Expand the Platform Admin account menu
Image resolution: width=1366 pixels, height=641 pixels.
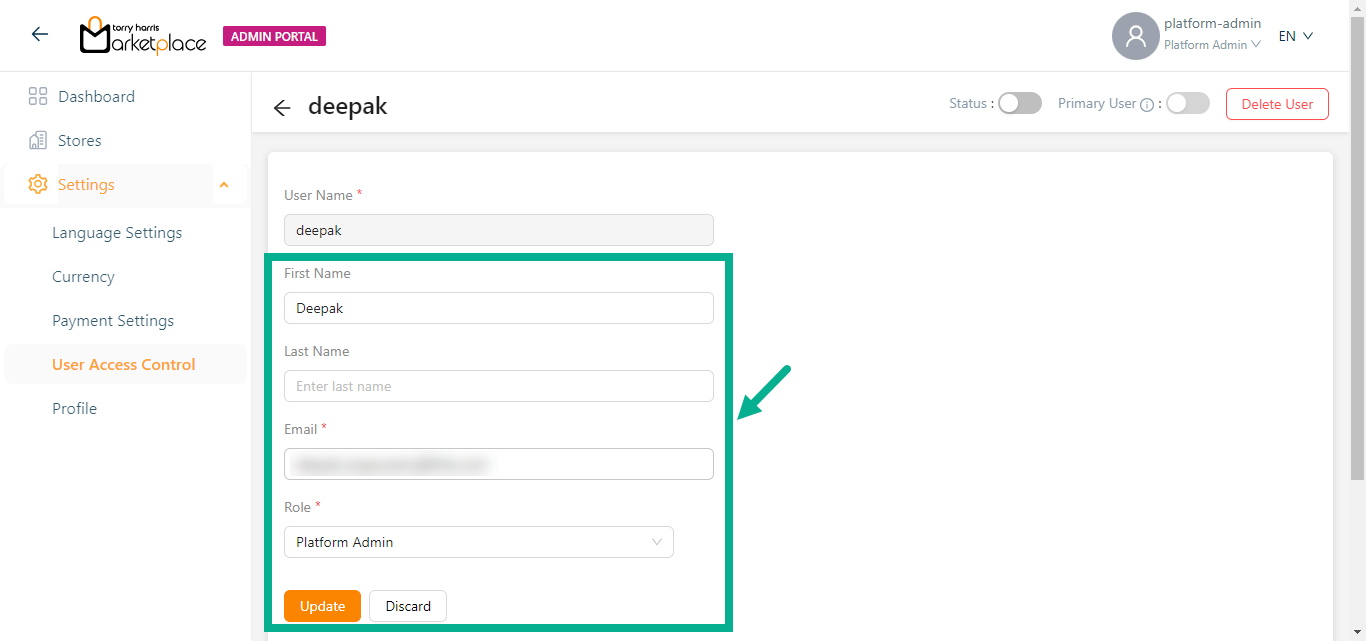point(1212,45)
